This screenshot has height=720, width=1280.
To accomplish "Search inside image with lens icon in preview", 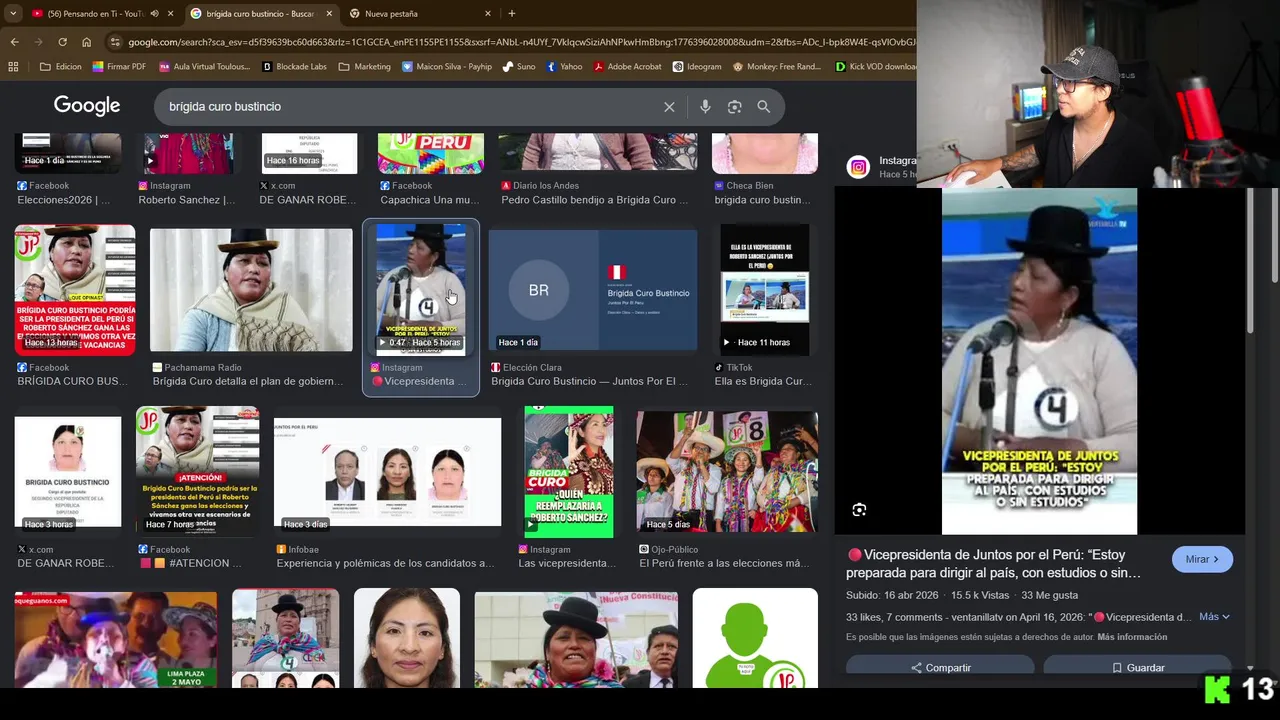I will 859,510.
